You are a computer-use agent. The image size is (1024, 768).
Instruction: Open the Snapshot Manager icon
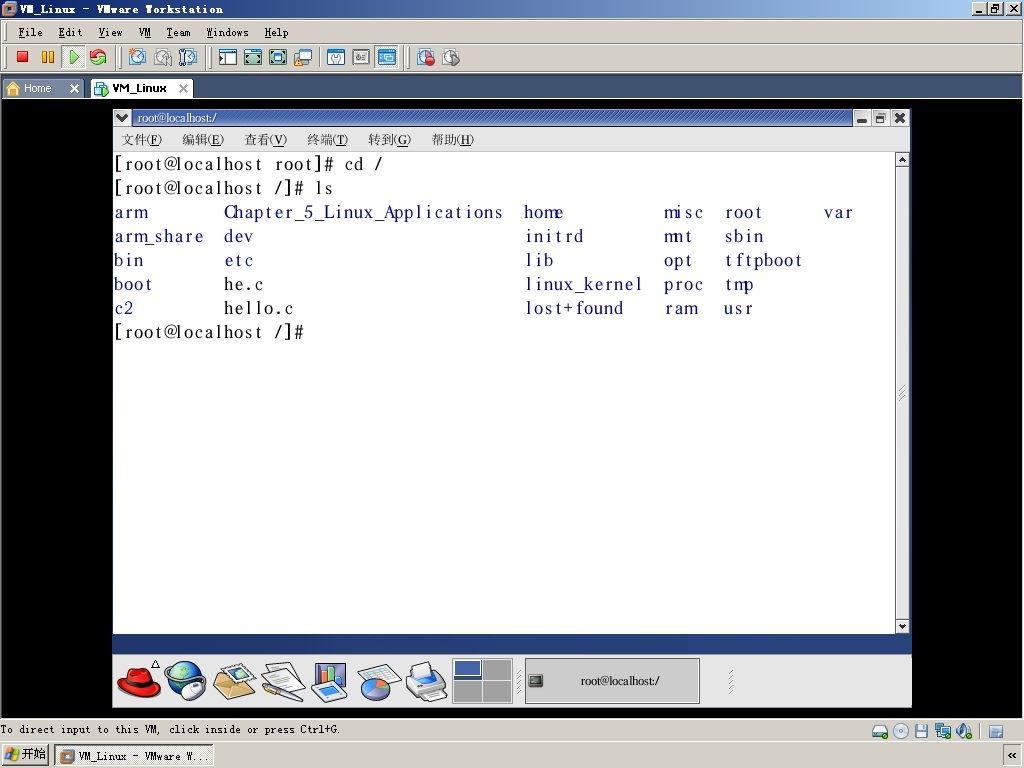tap(187, 57)
